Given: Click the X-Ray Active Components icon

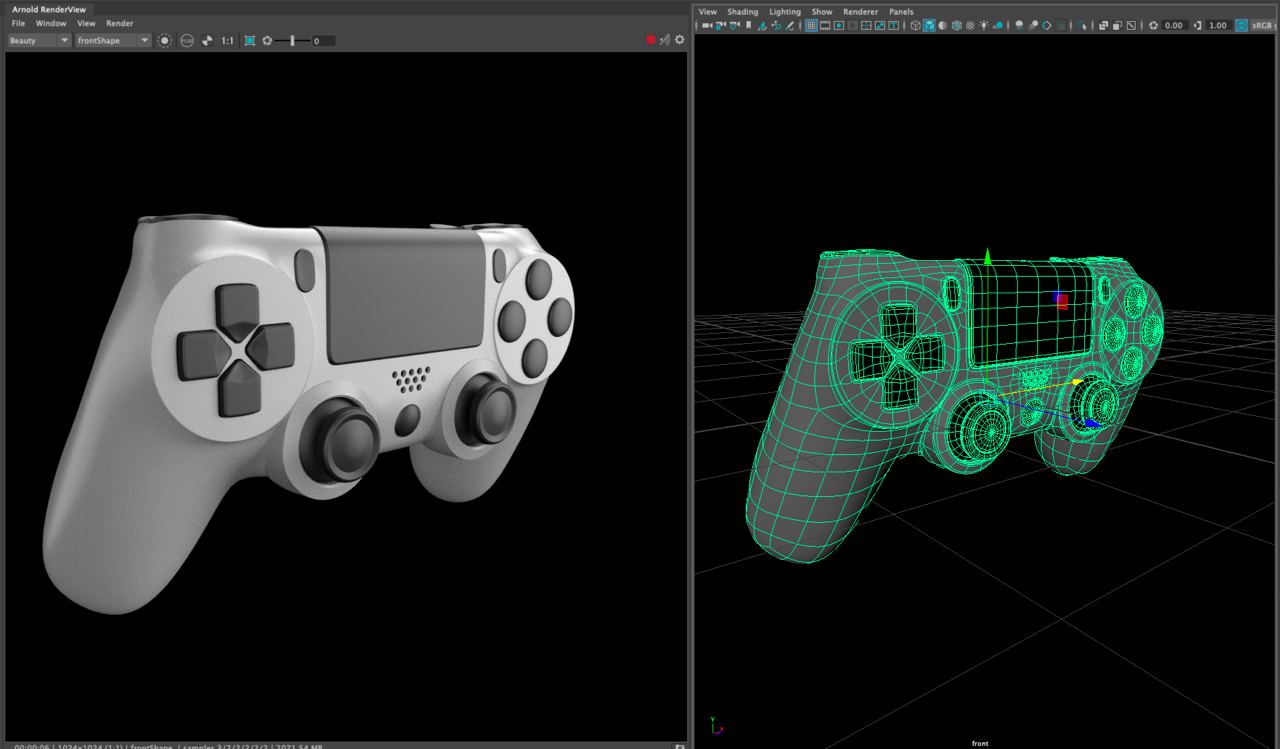Looking at the screenshot, I should pos(1117,25).
